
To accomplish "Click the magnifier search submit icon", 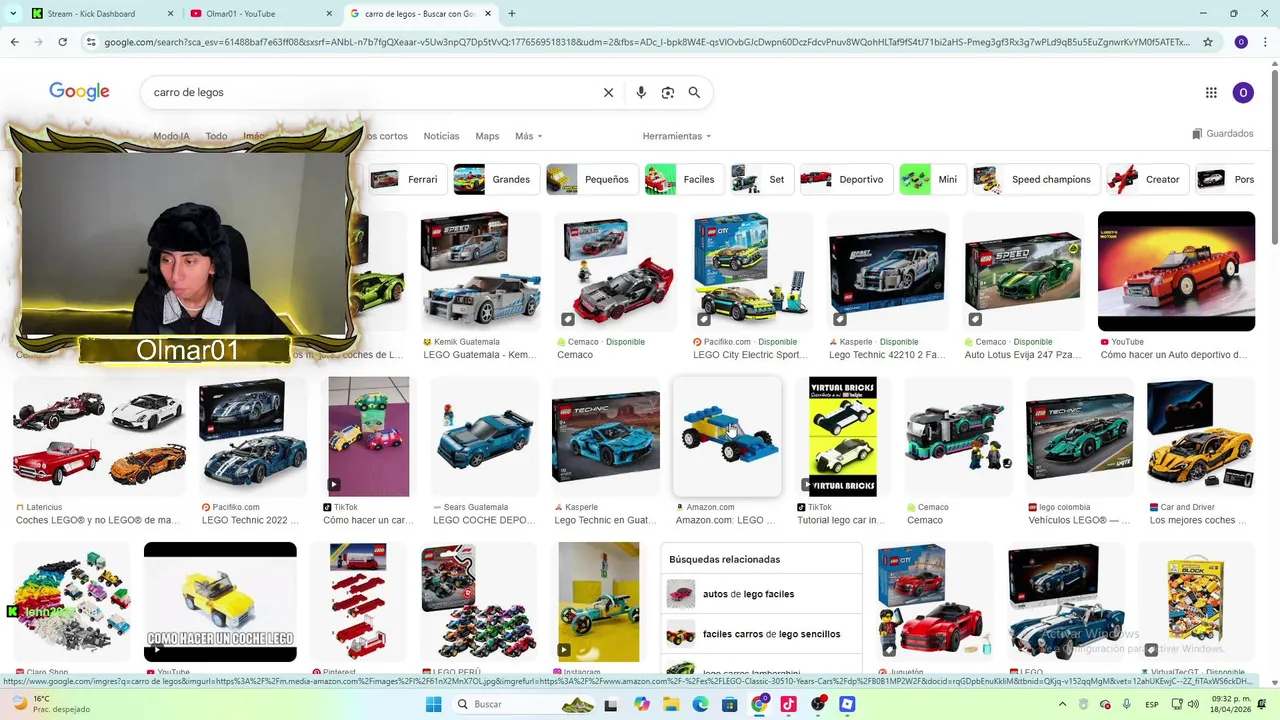I will (x=694, y=92).
